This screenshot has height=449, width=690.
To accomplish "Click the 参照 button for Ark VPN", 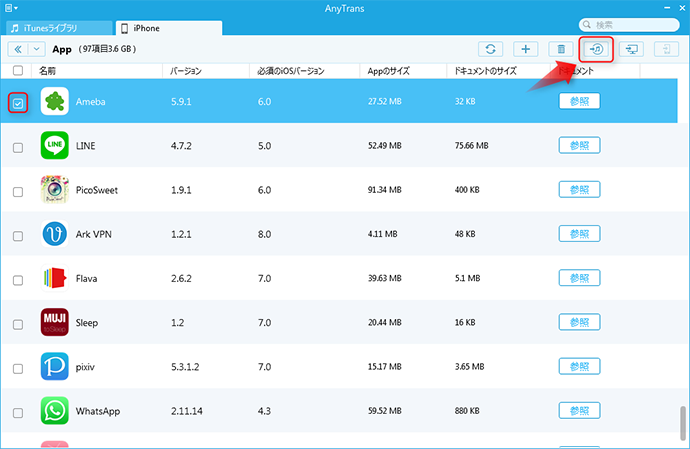I will click(x=580, y=234).
